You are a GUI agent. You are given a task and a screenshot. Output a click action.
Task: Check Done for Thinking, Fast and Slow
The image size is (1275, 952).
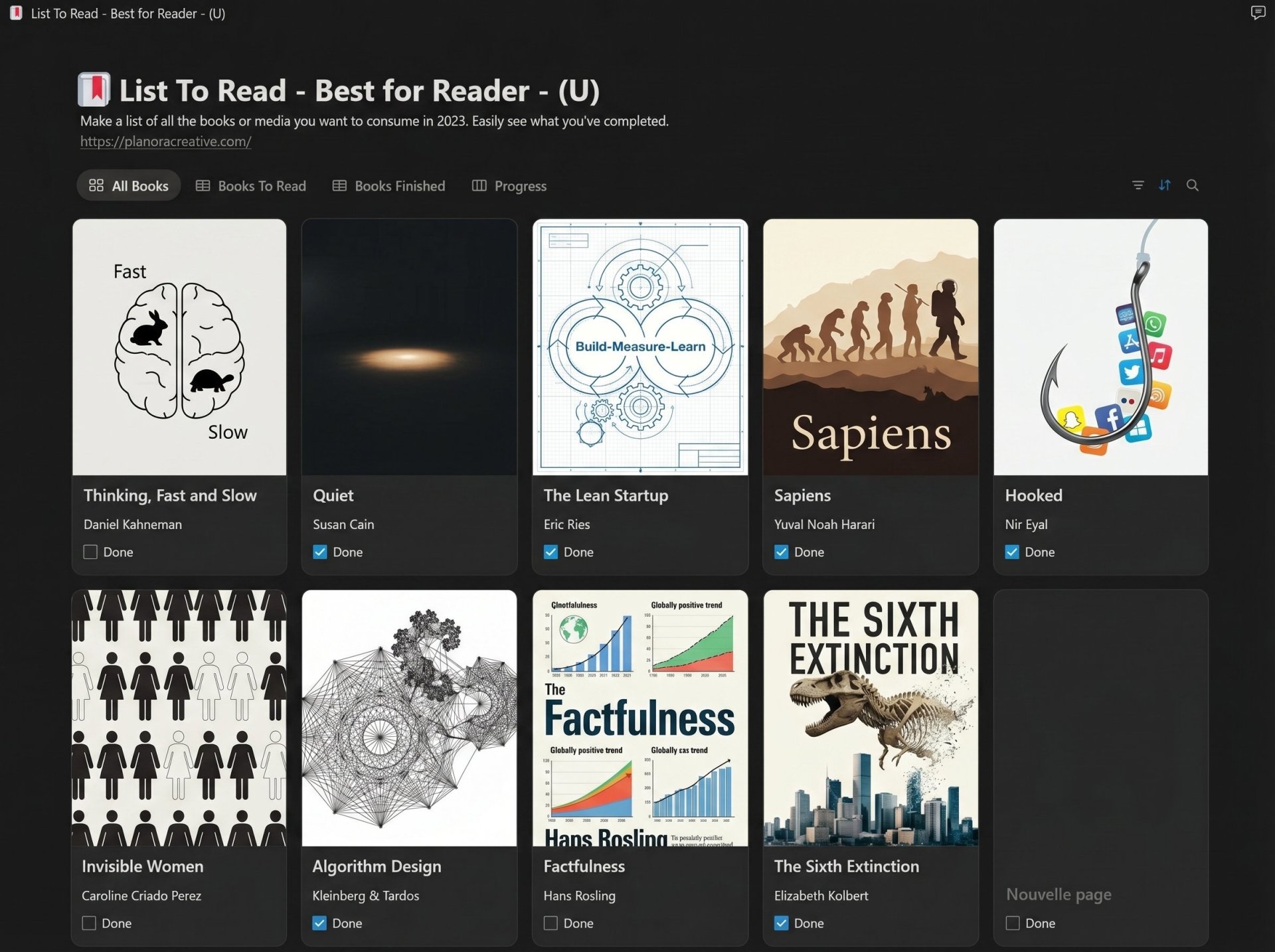pyautogui.click(x=90, y=552)
